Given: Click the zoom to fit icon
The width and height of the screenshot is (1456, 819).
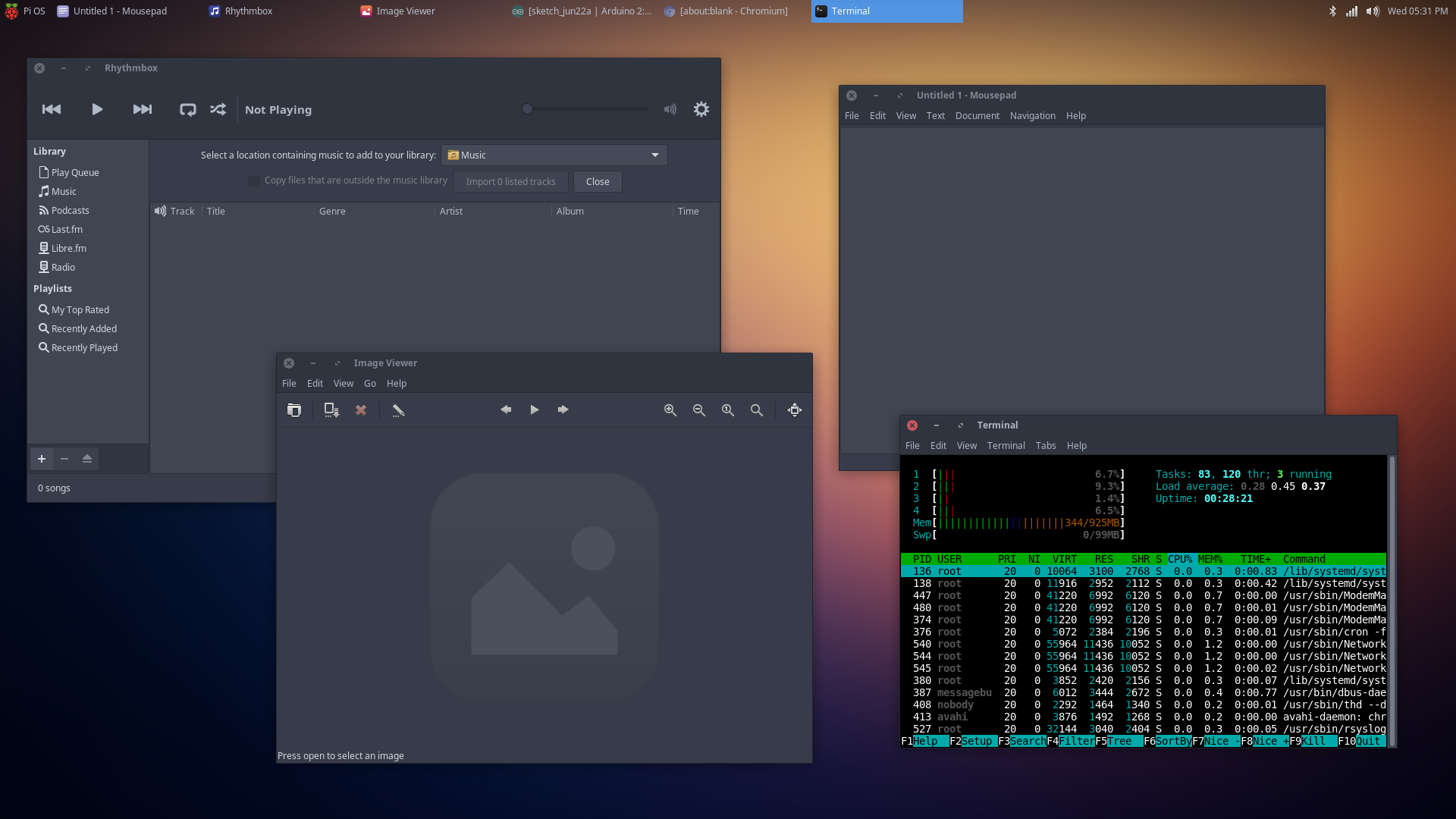Looking at the screenshot, I should click(757, 409).
